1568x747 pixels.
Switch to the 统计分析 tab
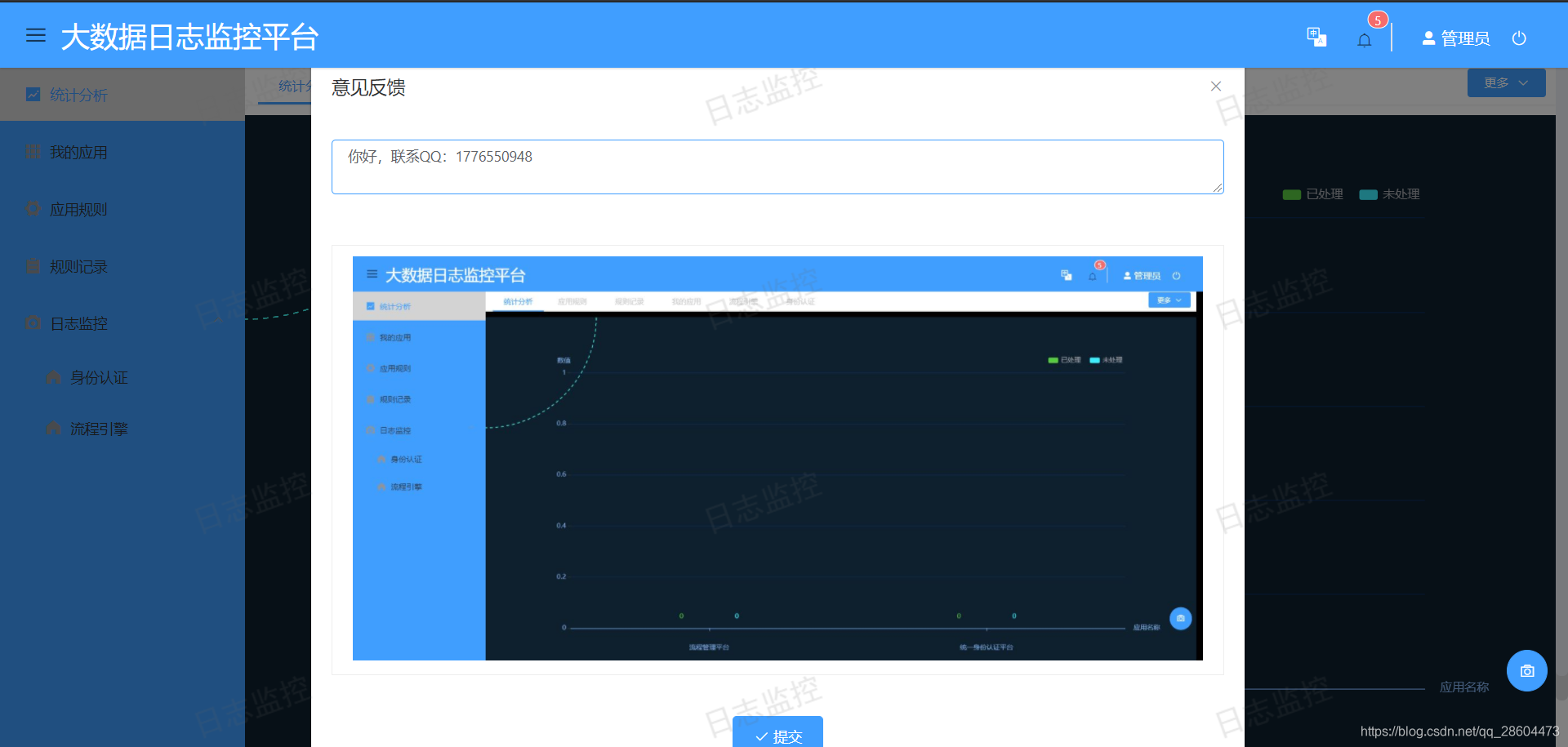286,87
